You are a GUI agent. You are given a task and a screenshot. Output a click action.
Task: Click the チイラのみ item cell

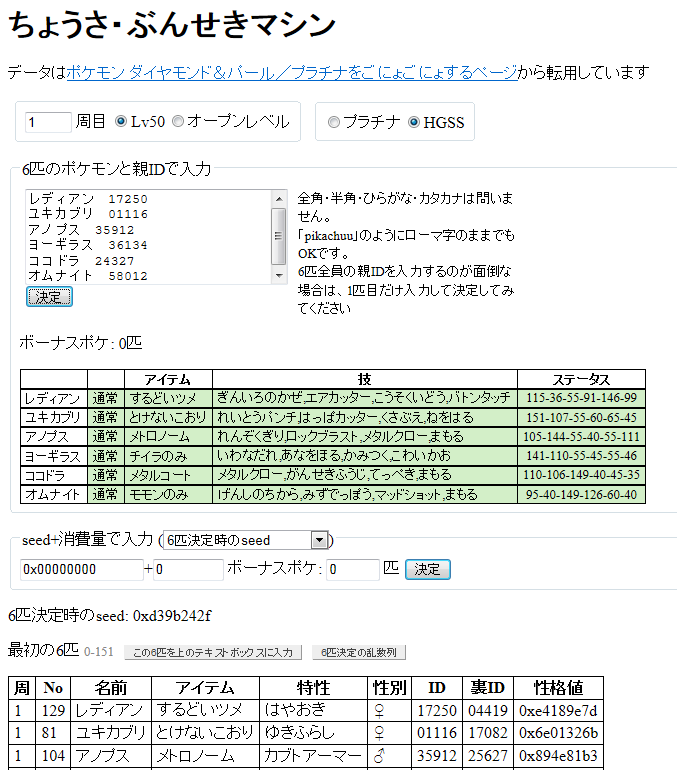tap(168, 456)
